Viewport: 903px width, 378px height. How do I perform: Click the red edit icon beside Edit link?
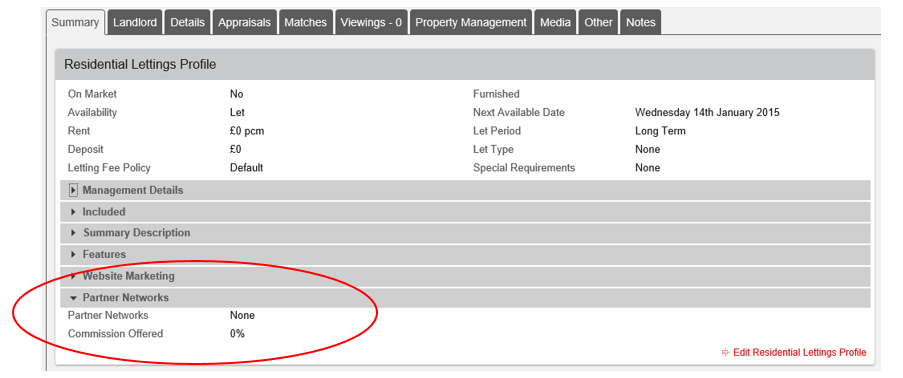(x=725, y=352)
